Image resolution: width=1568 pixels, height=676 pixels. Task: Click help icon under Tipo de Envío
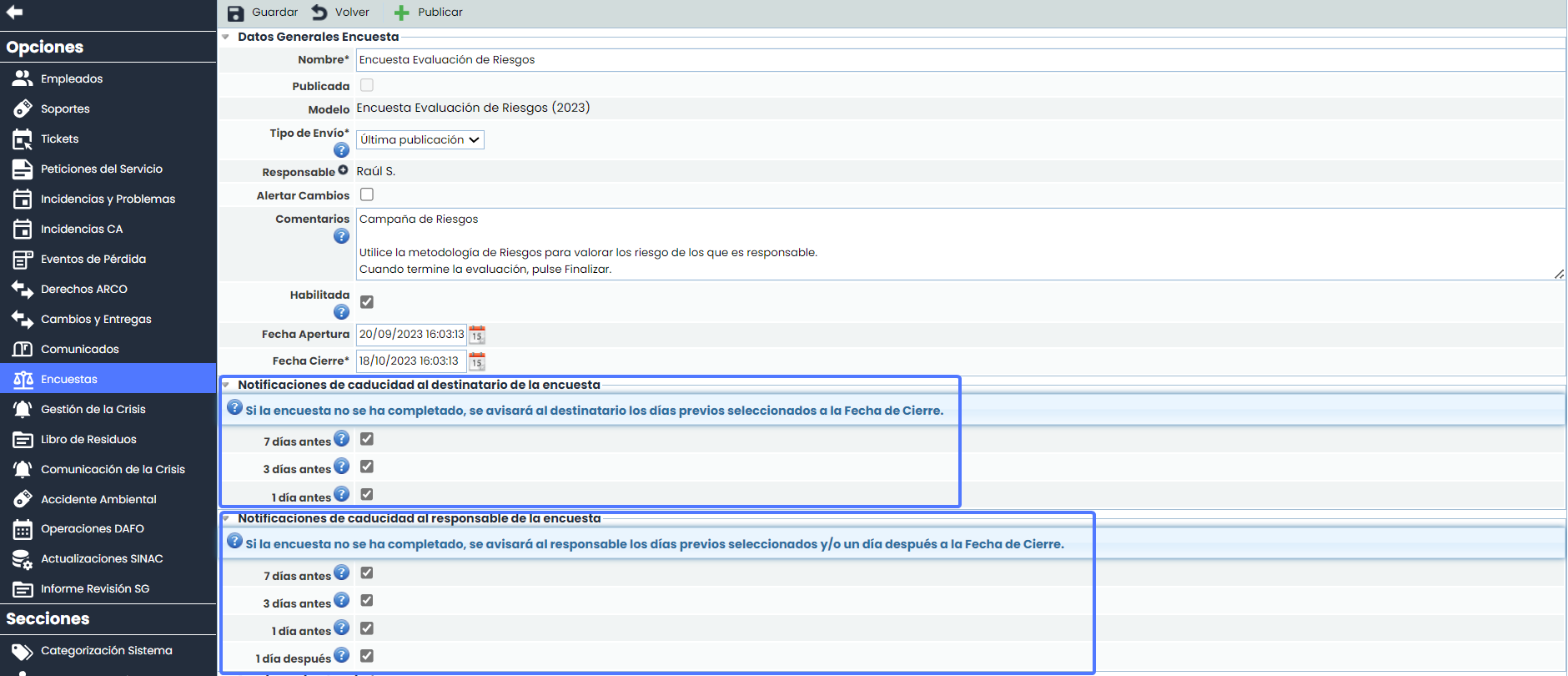pos(341,150)
